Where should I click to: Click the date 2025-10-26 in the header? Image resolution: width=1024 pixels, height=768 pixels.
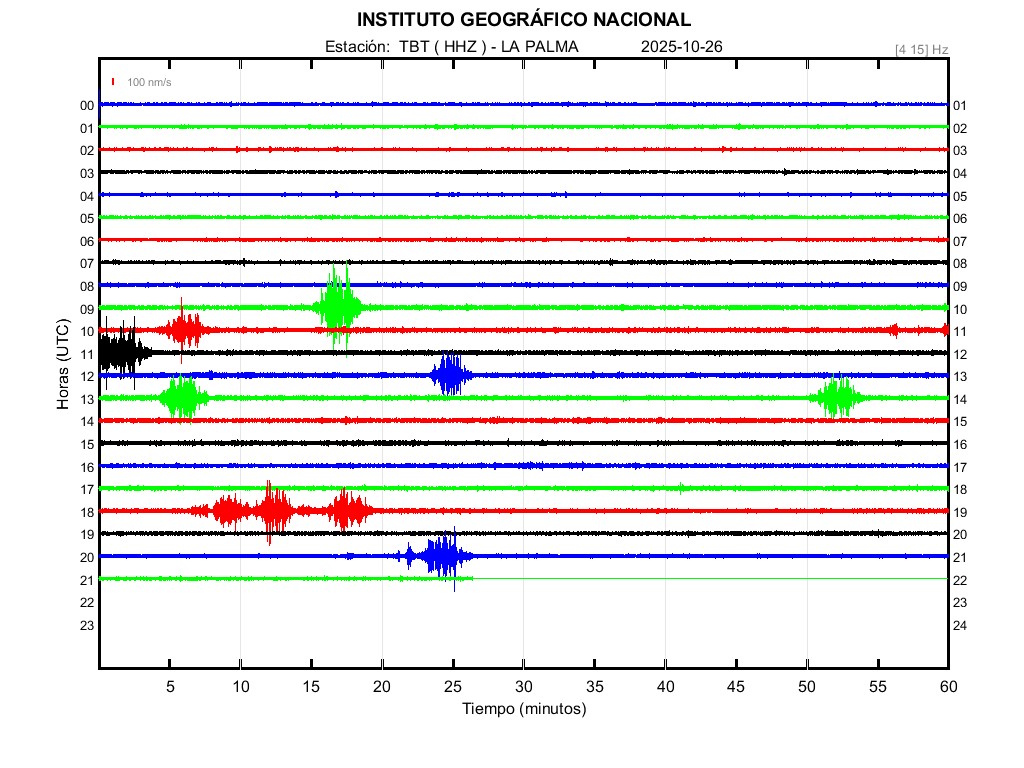[x=681, y=47]
